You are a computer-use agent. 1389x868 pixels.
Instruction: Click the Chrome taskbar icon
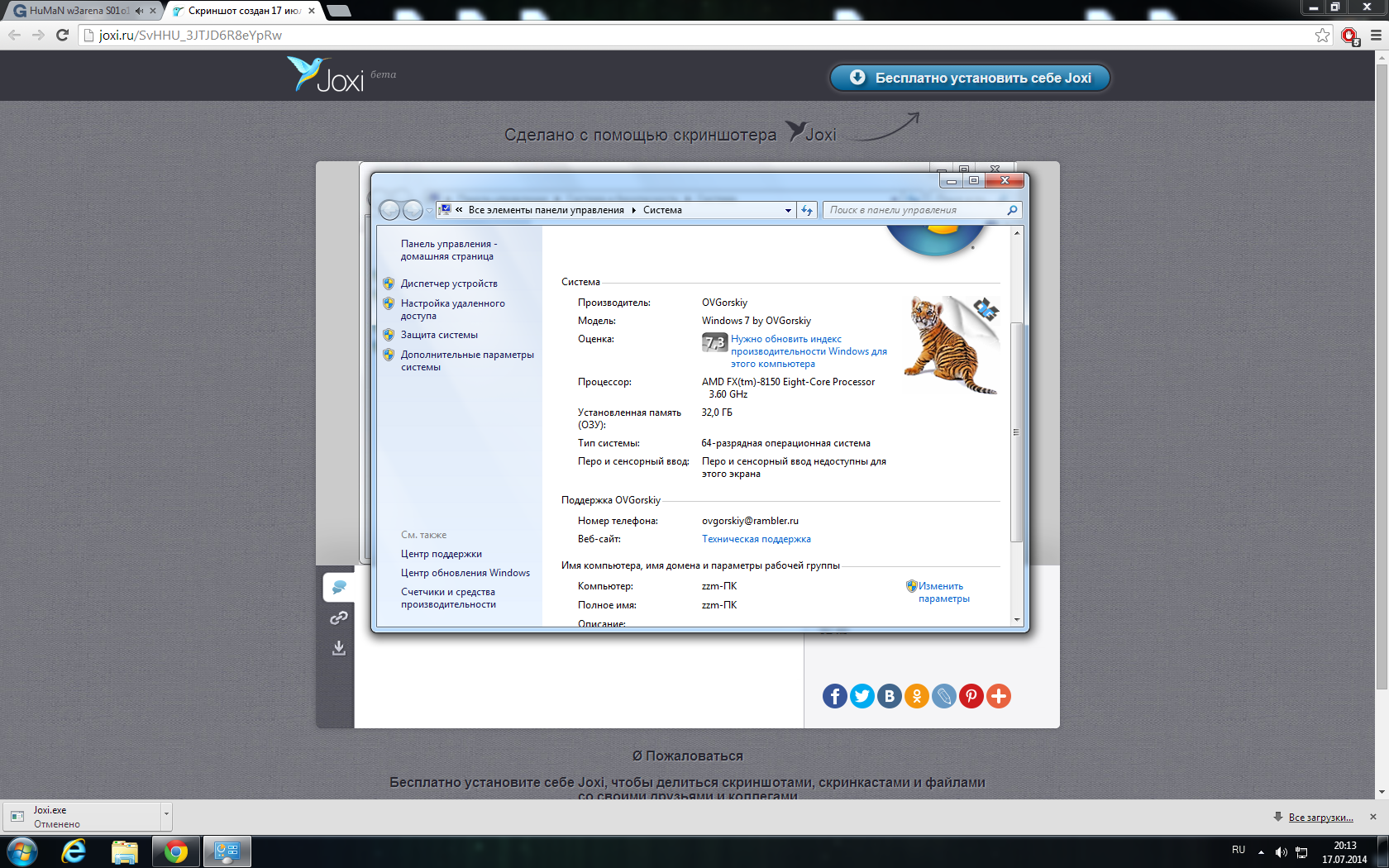[x=176, y=851]
